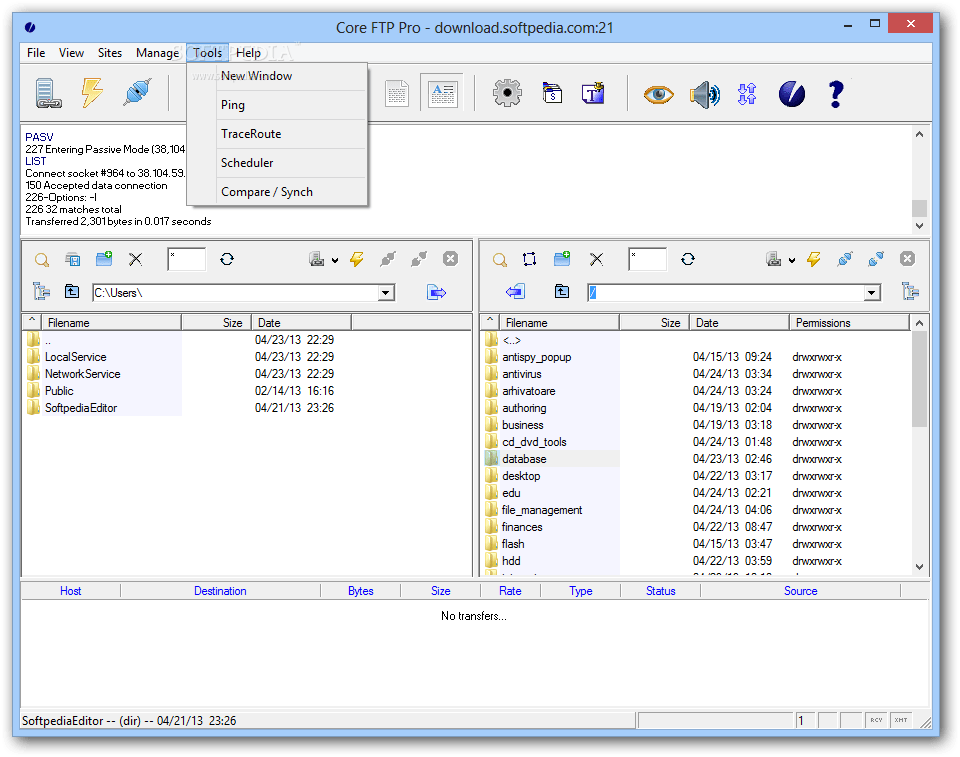The height and width of the screenshot is (757, 960).
Task: Toggle remote directory tree view icon
Action: (910, 291)
